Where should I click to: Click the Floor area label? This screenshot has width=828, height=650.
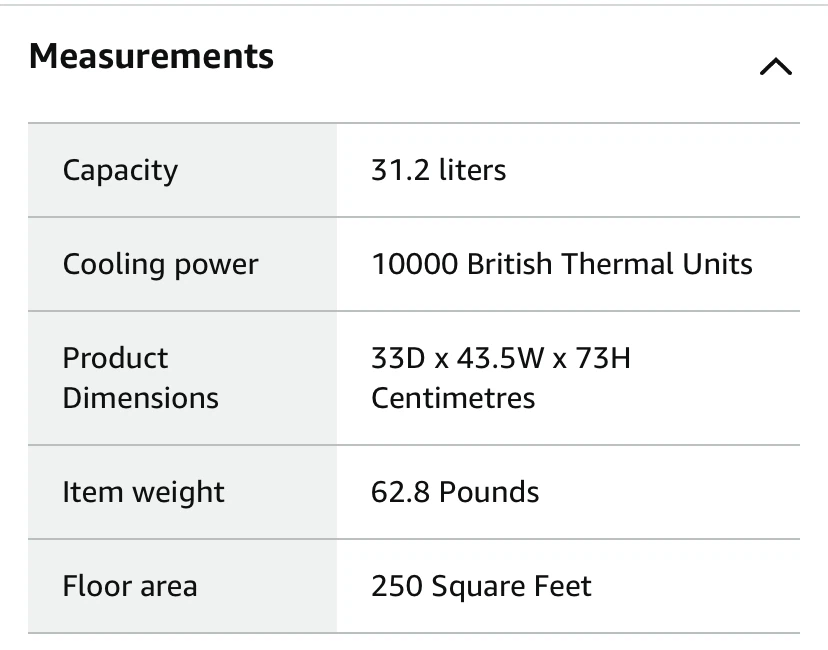point(130,586)
